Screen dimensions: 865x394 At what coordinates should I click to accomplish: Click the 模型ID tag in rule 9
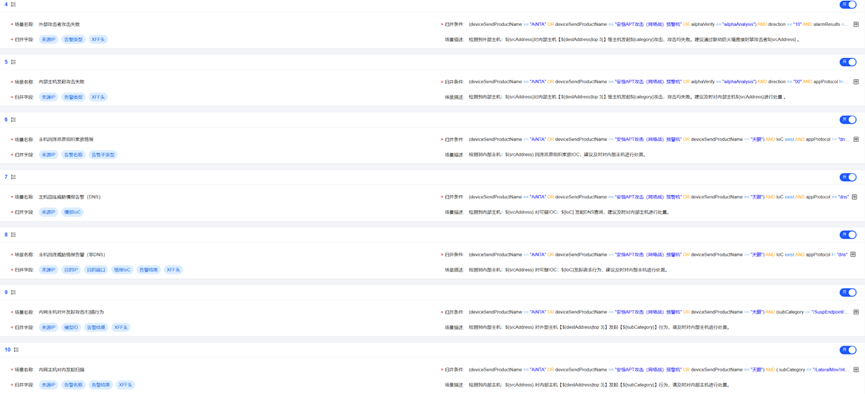(71, 327)
